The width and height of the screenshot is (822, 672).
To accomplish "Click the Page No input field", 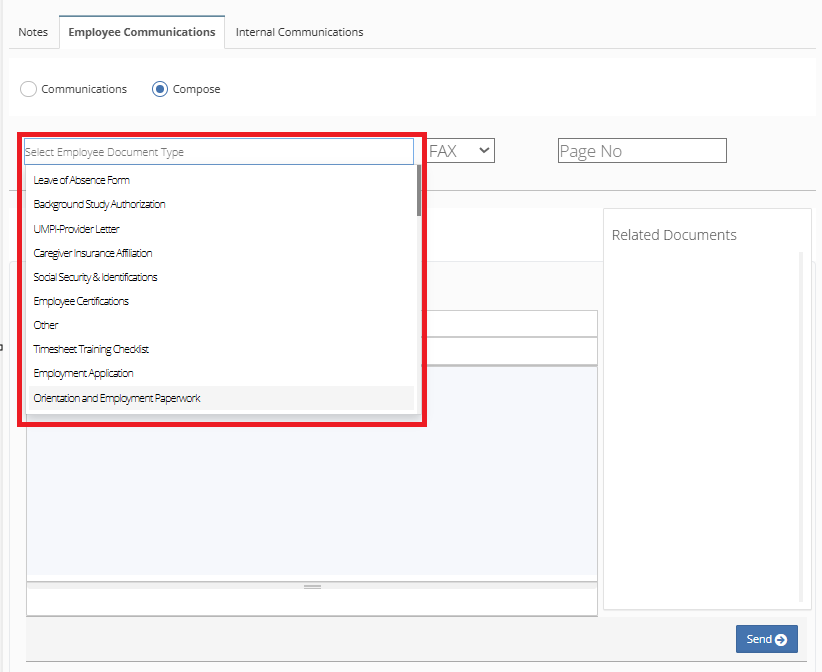I will pos(641,151).
